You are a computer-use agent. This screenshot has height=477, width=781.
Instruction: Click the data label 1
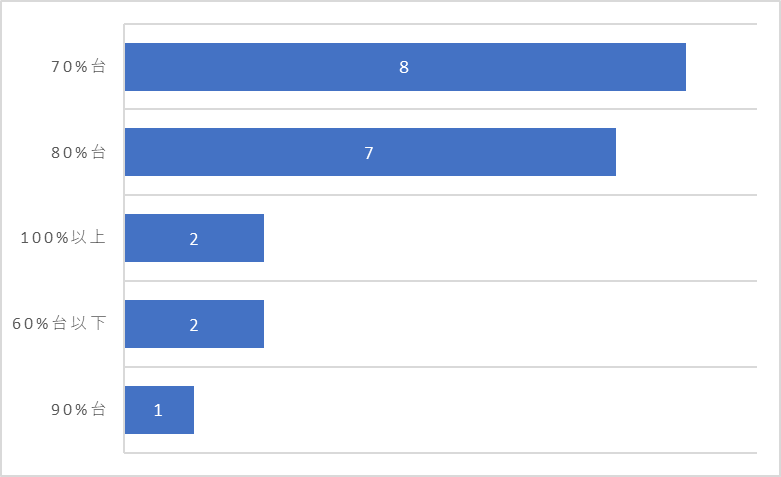coord(158,410)
